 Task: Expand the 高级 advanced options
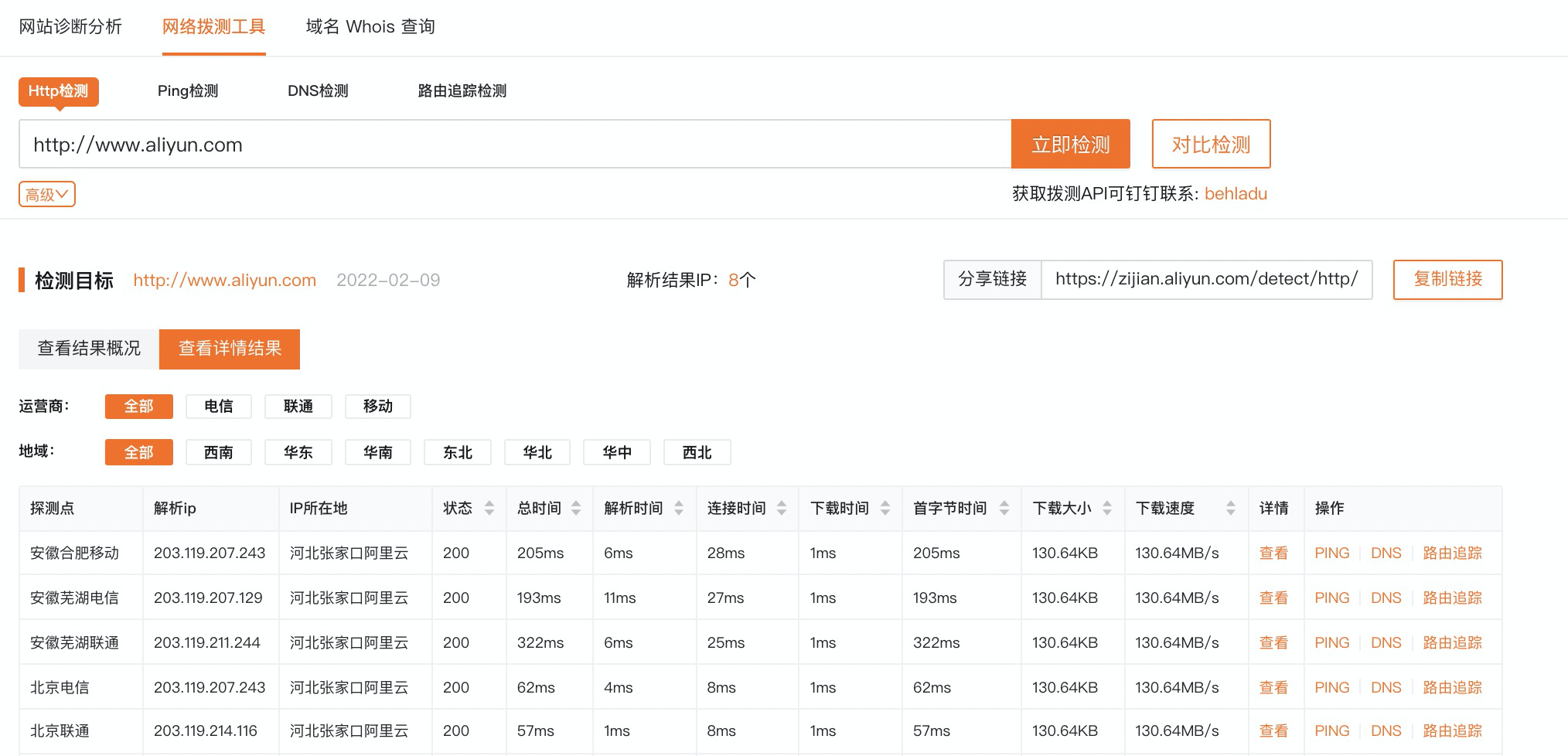click(x=47, y=194)
